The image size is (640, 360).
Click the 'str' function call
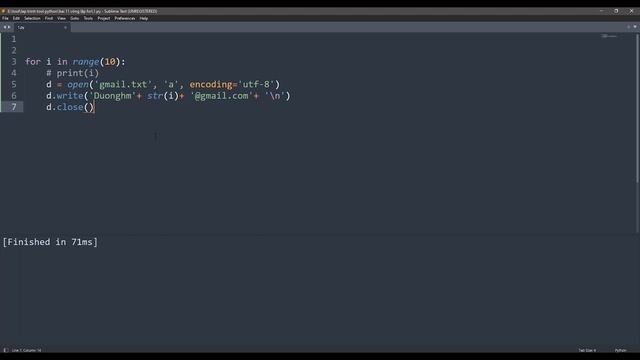coord(155,96)
